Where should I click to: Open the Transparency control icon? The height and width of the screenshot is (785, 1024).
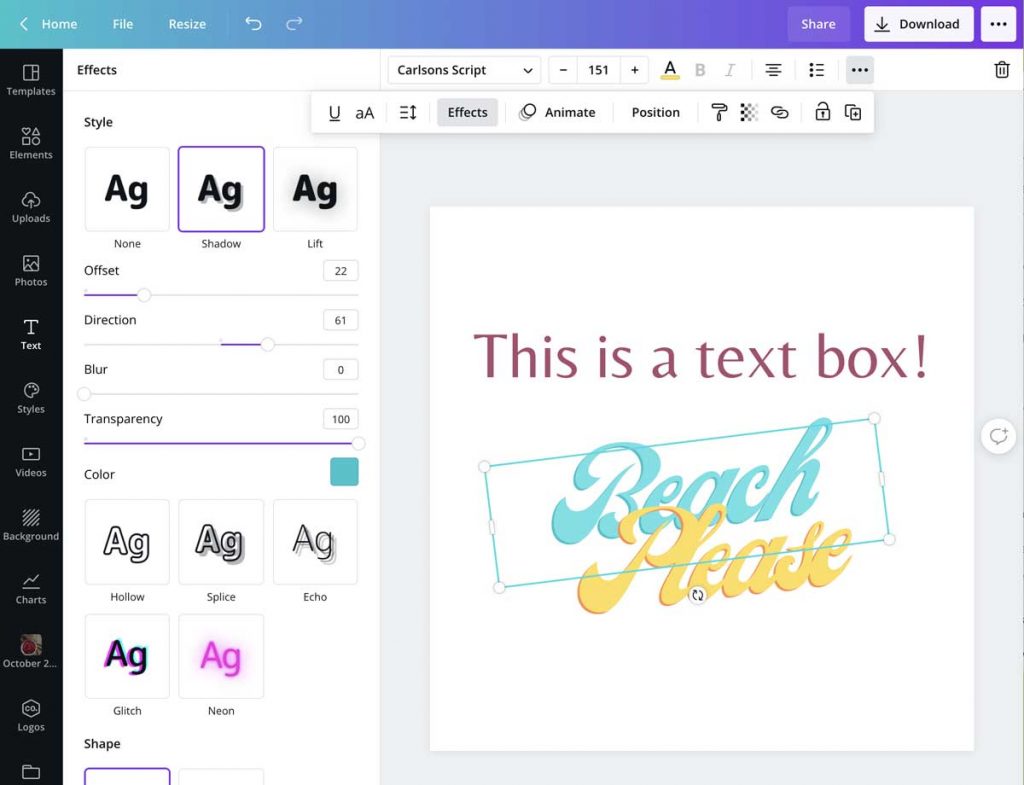pos(748,112)
